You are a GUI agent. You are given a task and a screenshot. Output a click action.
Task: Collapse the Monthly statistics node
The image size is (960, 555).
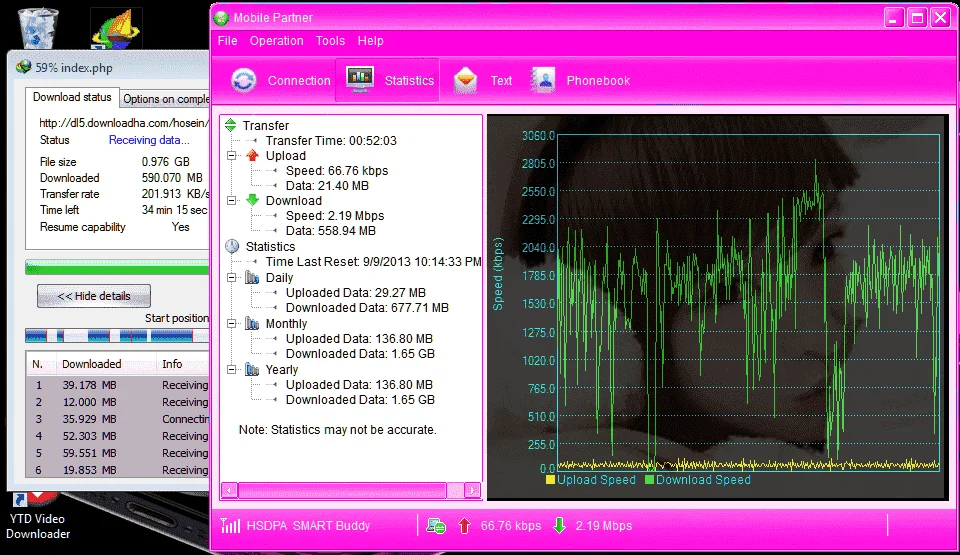coord(231,323)
